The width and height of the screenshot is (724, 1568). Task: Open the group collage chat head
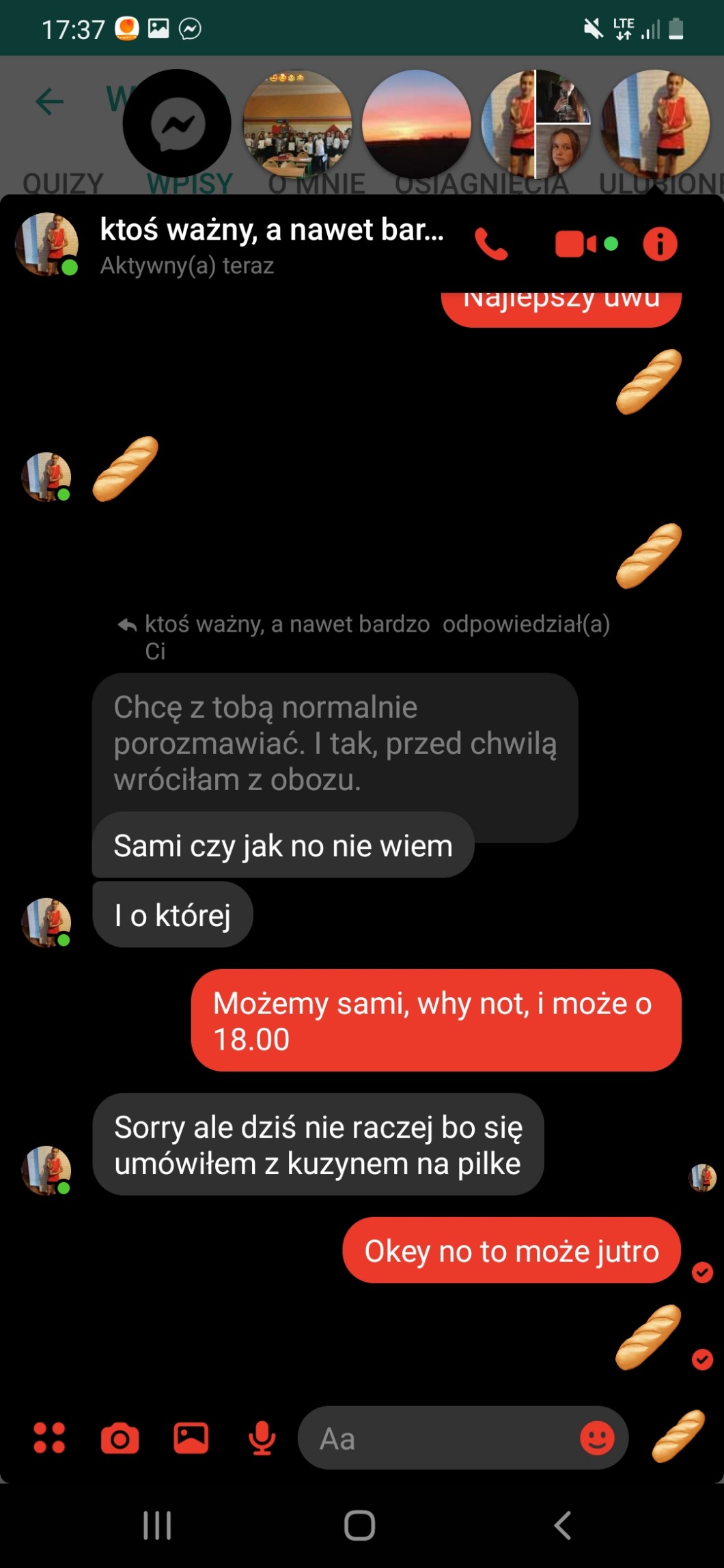(536, 124)
